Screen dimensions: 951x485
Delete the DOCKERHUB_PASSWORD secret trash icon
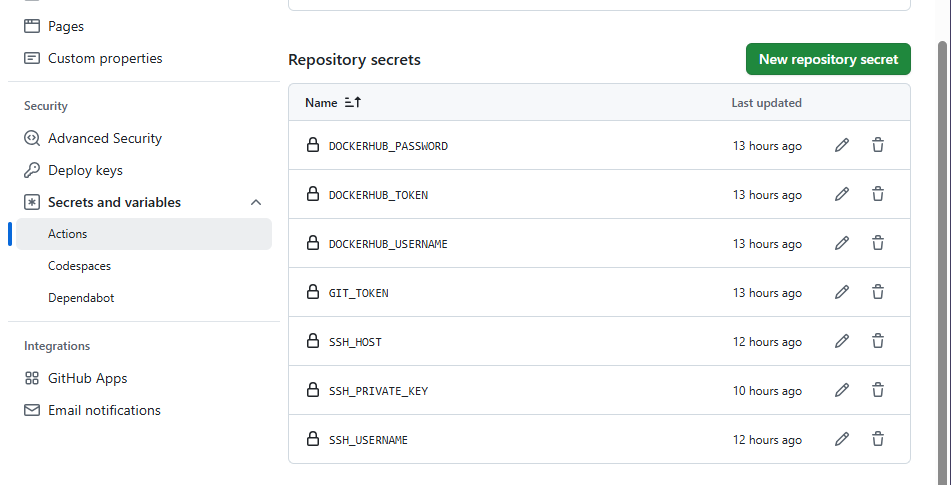point(878,145)
